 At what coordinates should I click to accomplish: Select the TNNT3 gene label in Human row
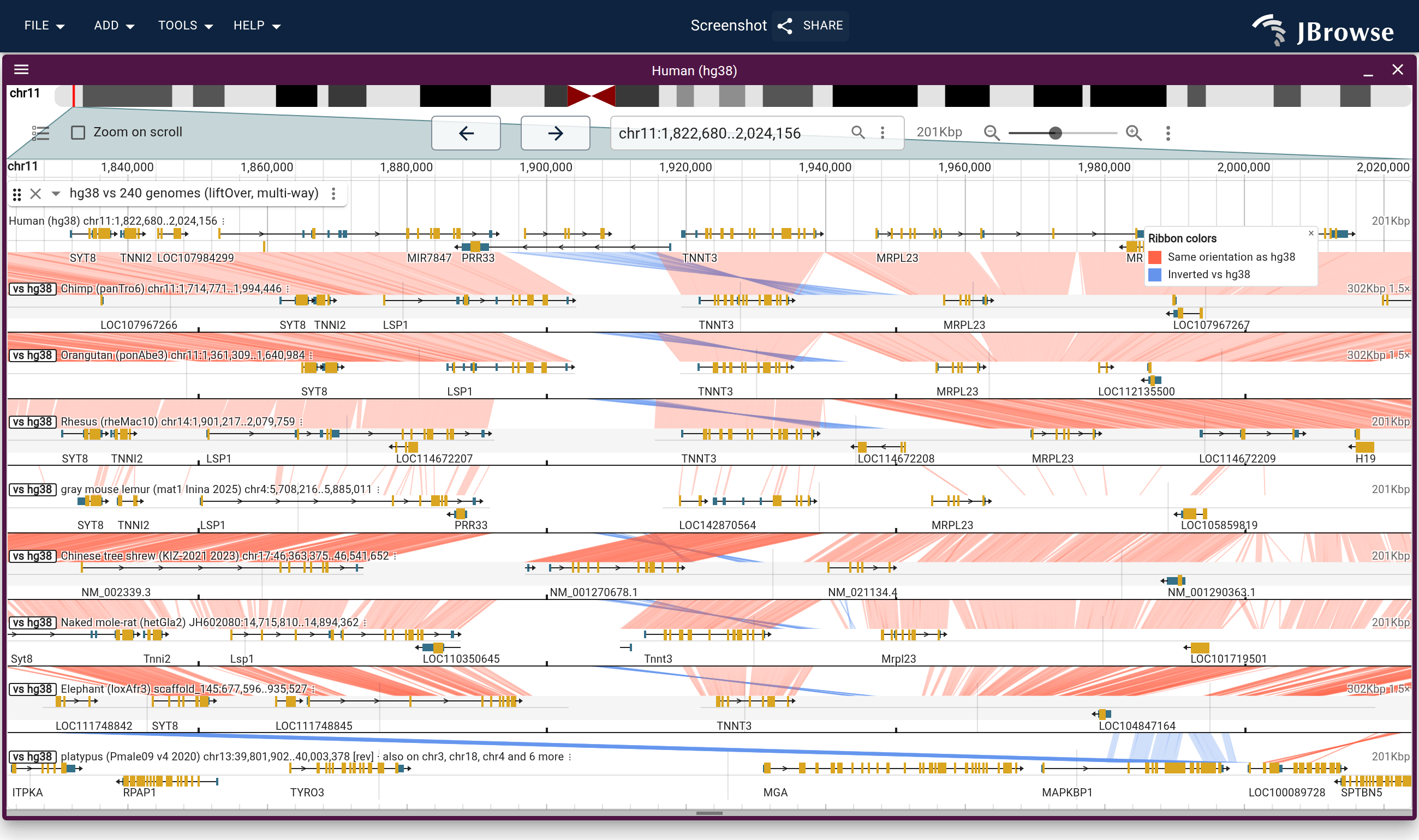click(699, 258)
